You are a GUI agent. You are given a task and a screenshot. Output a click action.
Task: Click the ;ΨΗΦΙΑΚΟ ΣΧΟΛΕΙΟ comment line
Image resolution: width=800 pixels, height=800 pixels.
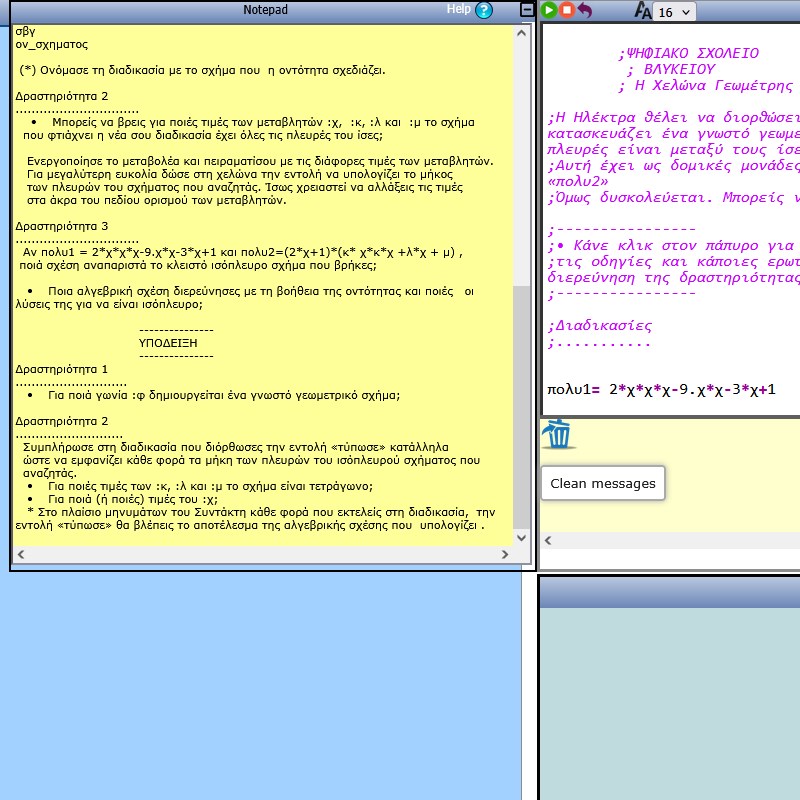tap(688, 53)
